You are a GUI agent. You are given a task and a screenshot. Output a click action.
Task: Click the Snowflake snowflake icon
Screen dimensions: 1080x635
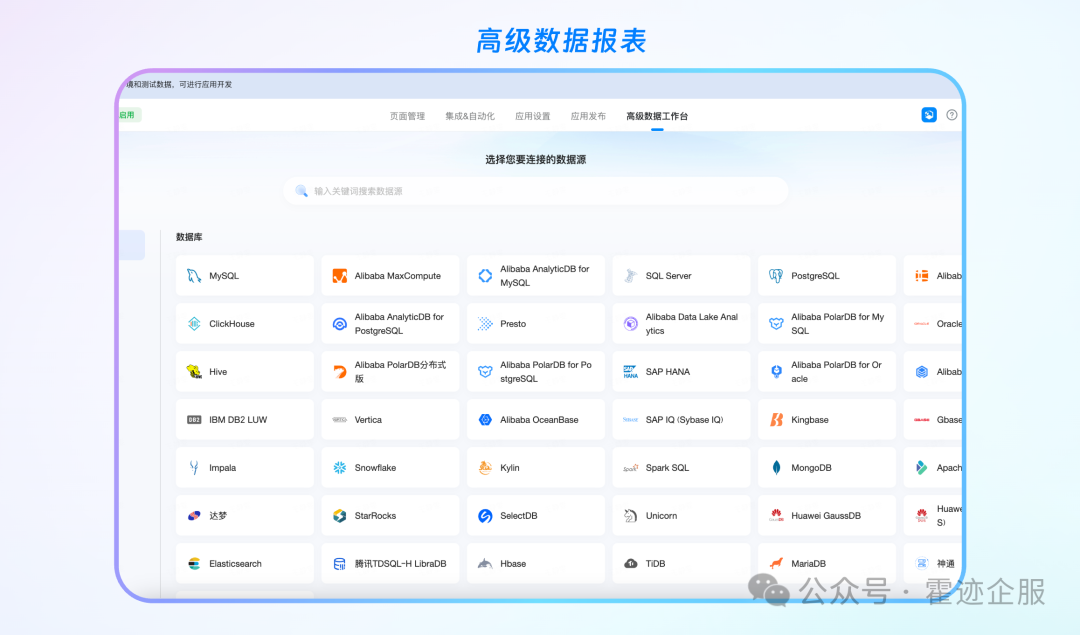(x=340, y=468)
